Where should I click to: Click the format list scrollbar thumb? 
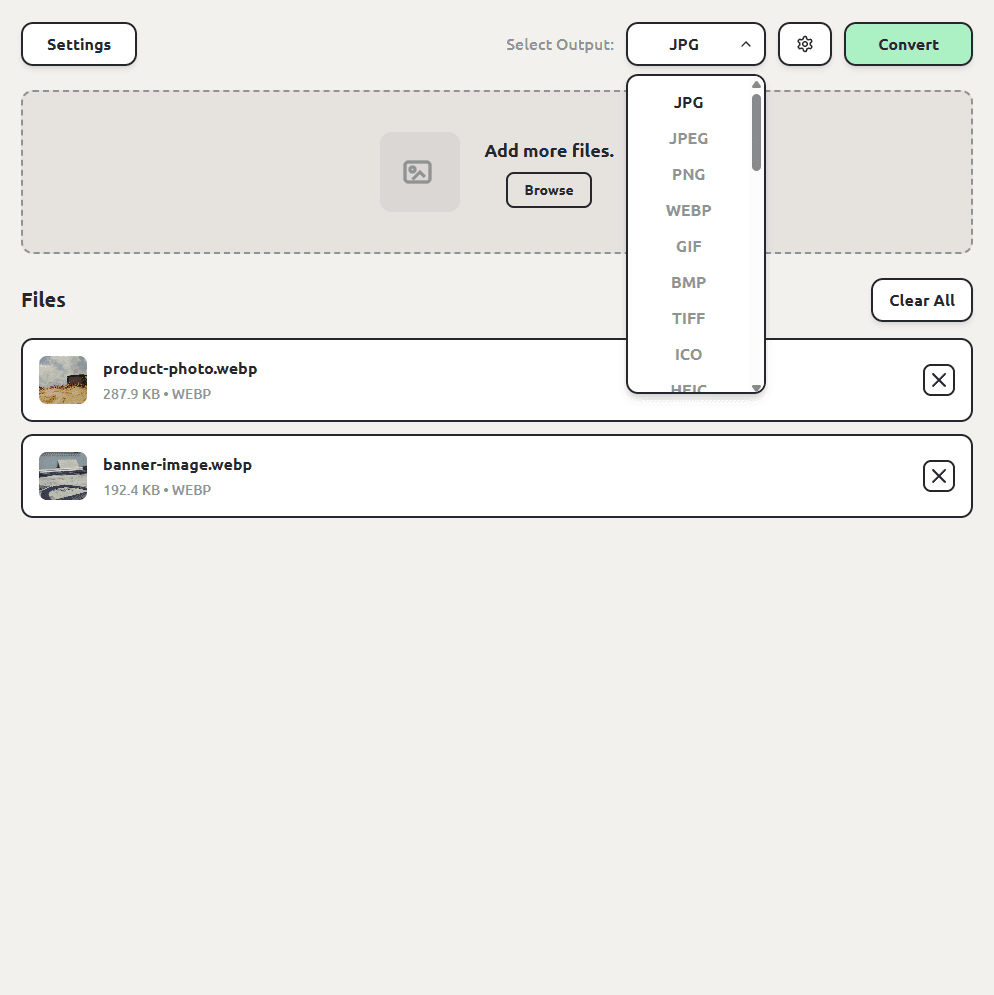tap(756, 133)
